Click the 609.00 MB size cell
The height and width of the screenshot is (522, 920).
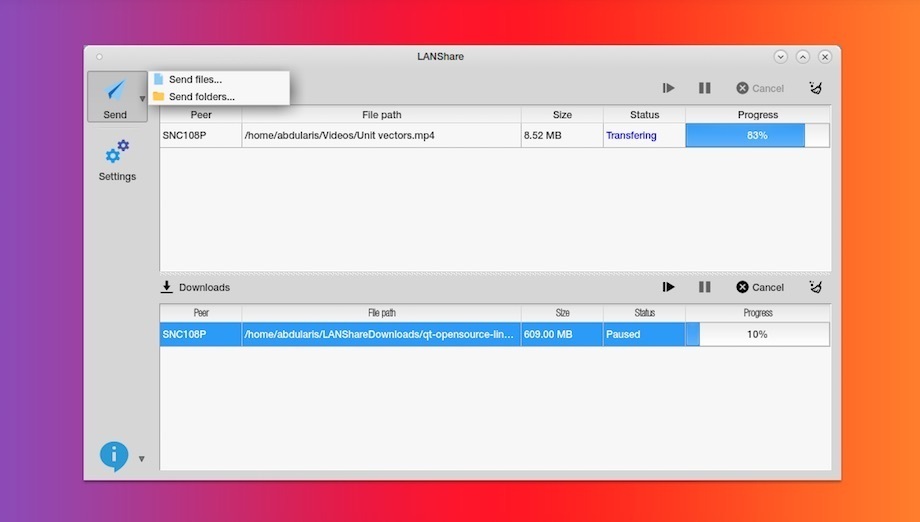[x=562, y=334]
